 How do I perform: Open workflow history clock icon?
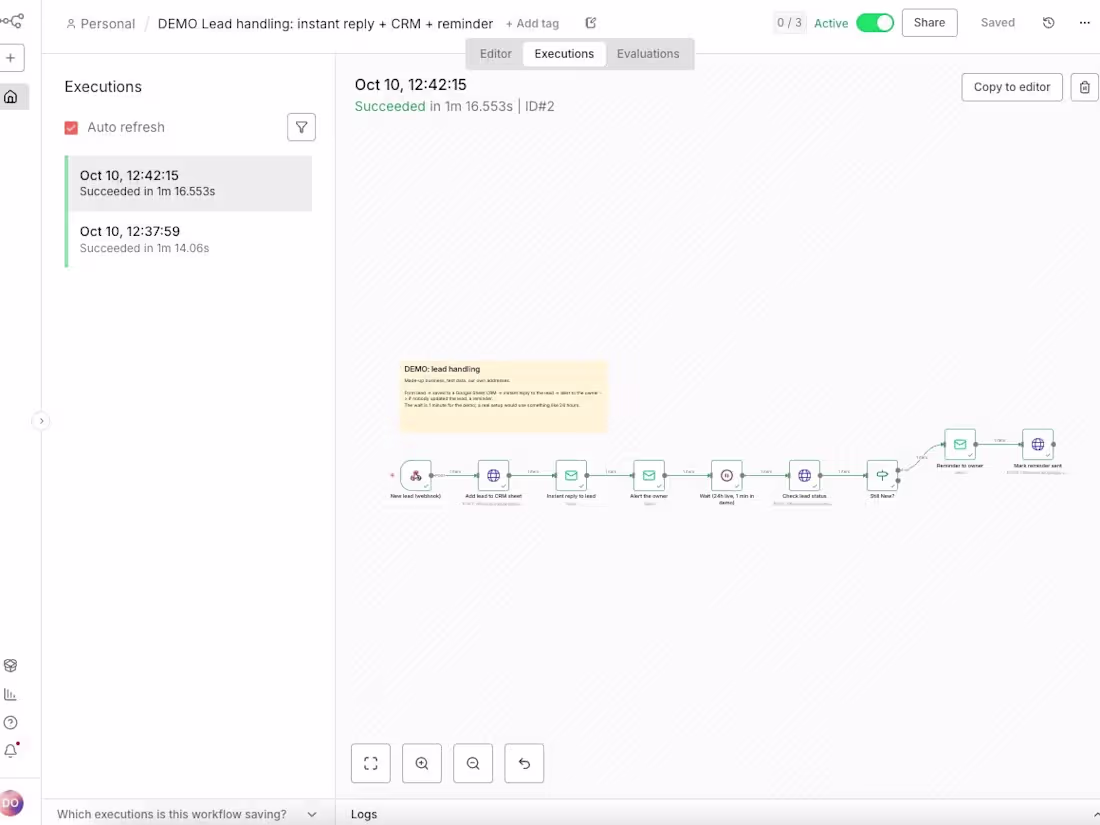(1048, 22)
